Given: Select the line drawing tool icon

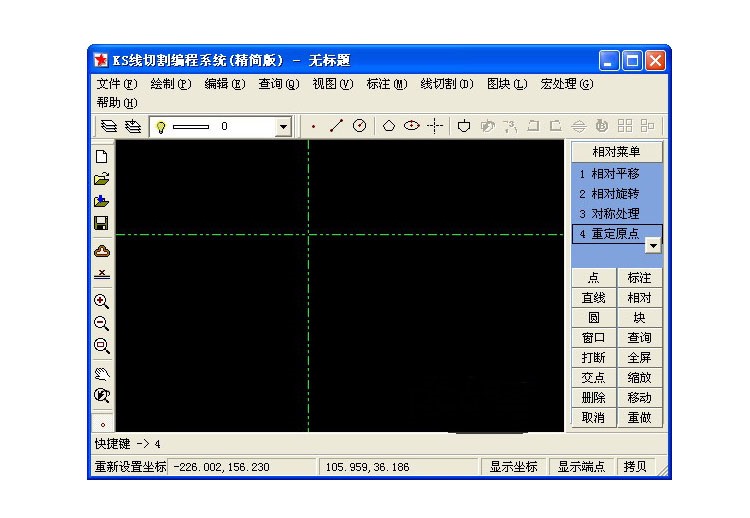Looking at the screenshot, I should click(336, 126).
